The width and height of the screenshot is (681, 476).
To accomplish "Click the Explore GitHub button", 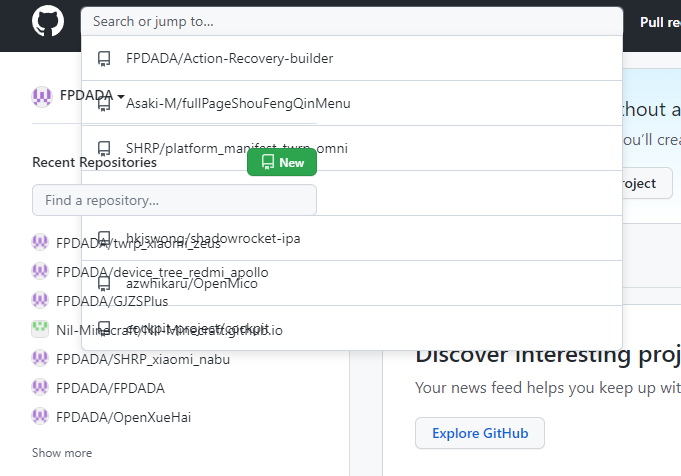I will 480,433.
